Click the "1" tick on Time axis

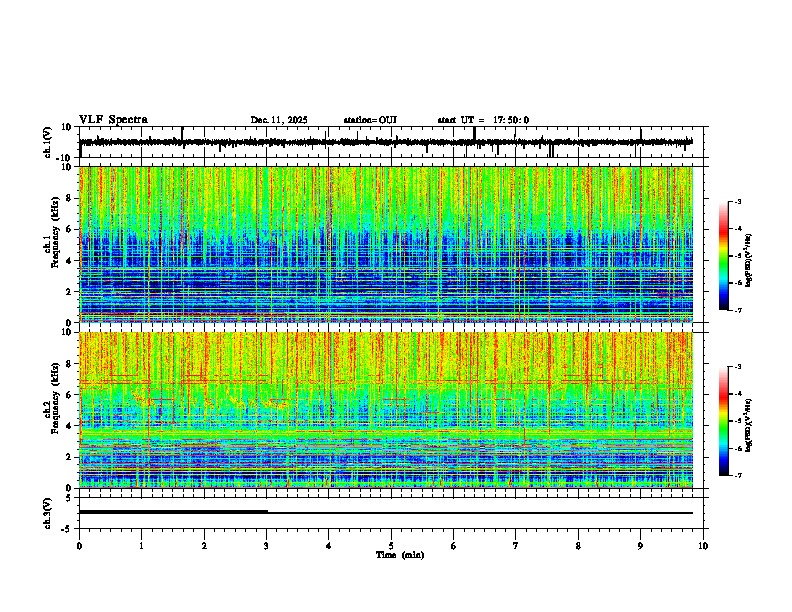[x=141, y=546]
